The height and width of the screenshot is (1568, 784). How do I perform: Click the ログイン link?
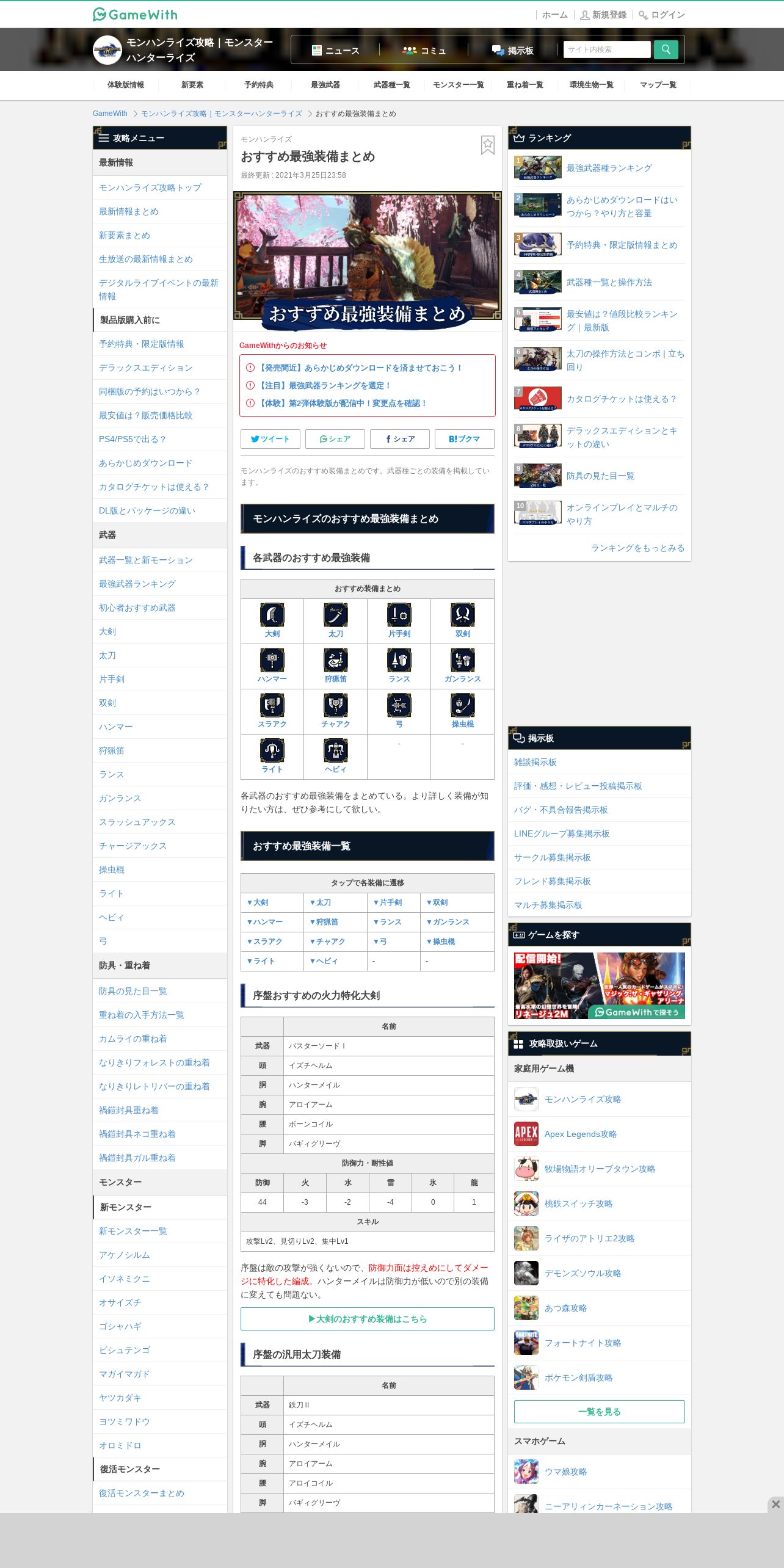click(662, 15)
